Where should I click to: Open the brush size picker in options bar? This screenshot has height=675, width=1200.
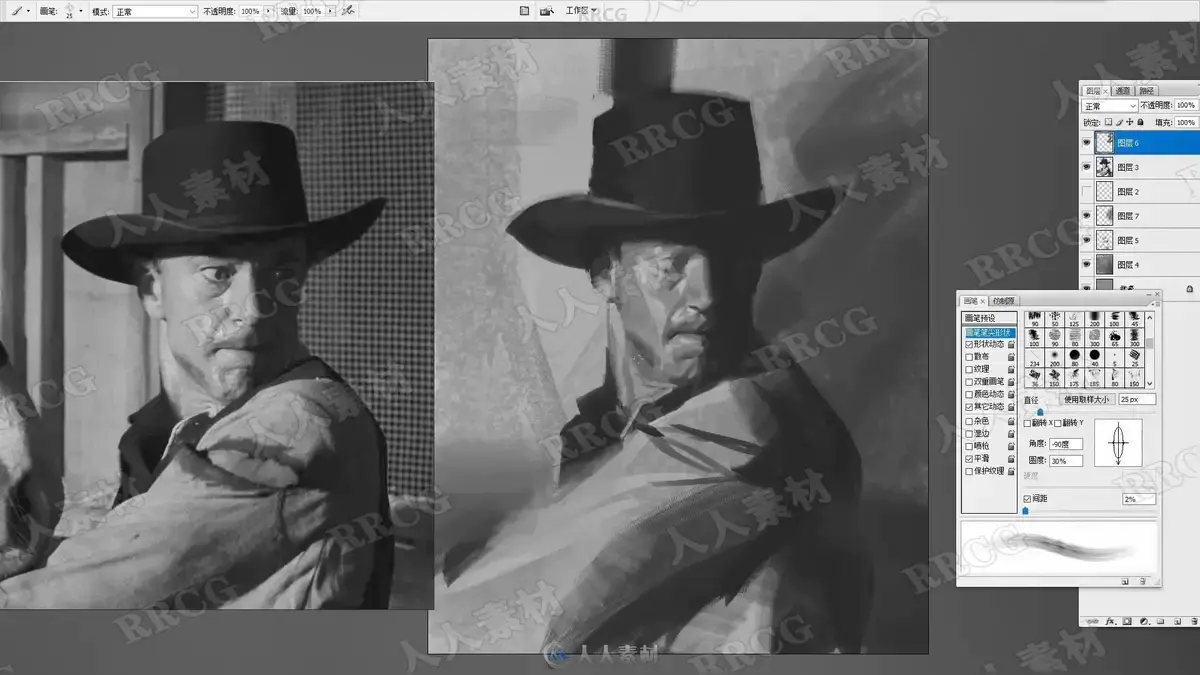tap(74, 11)
